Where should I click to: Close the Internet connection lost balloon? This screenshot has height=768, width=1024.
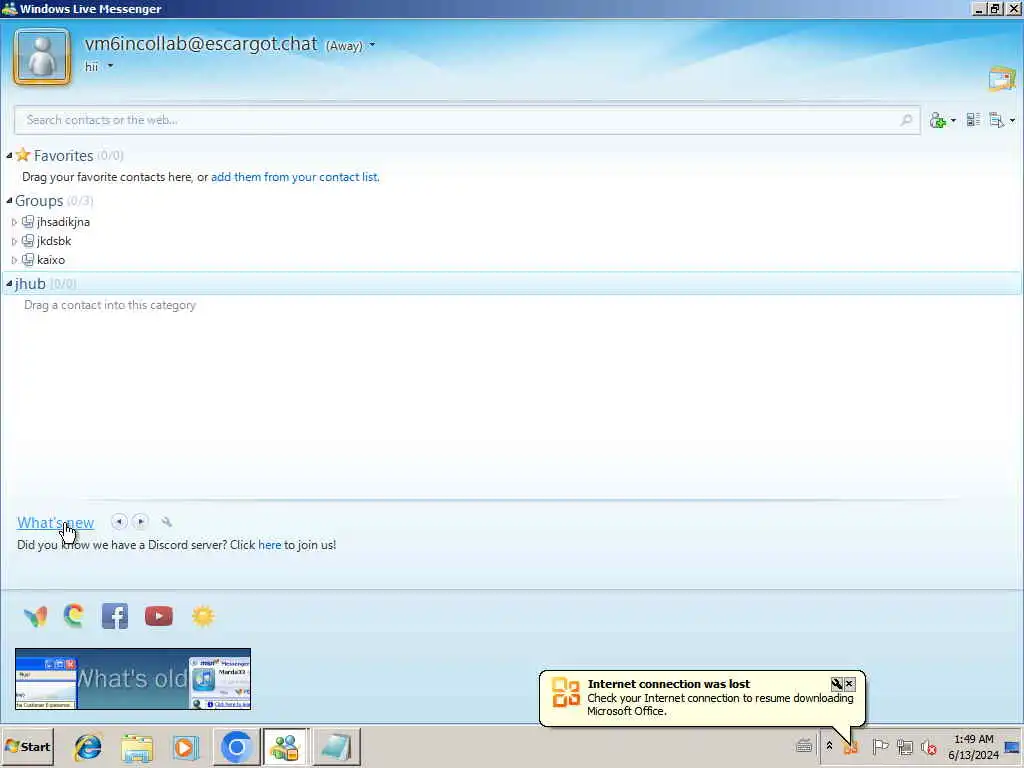point(849,684)
